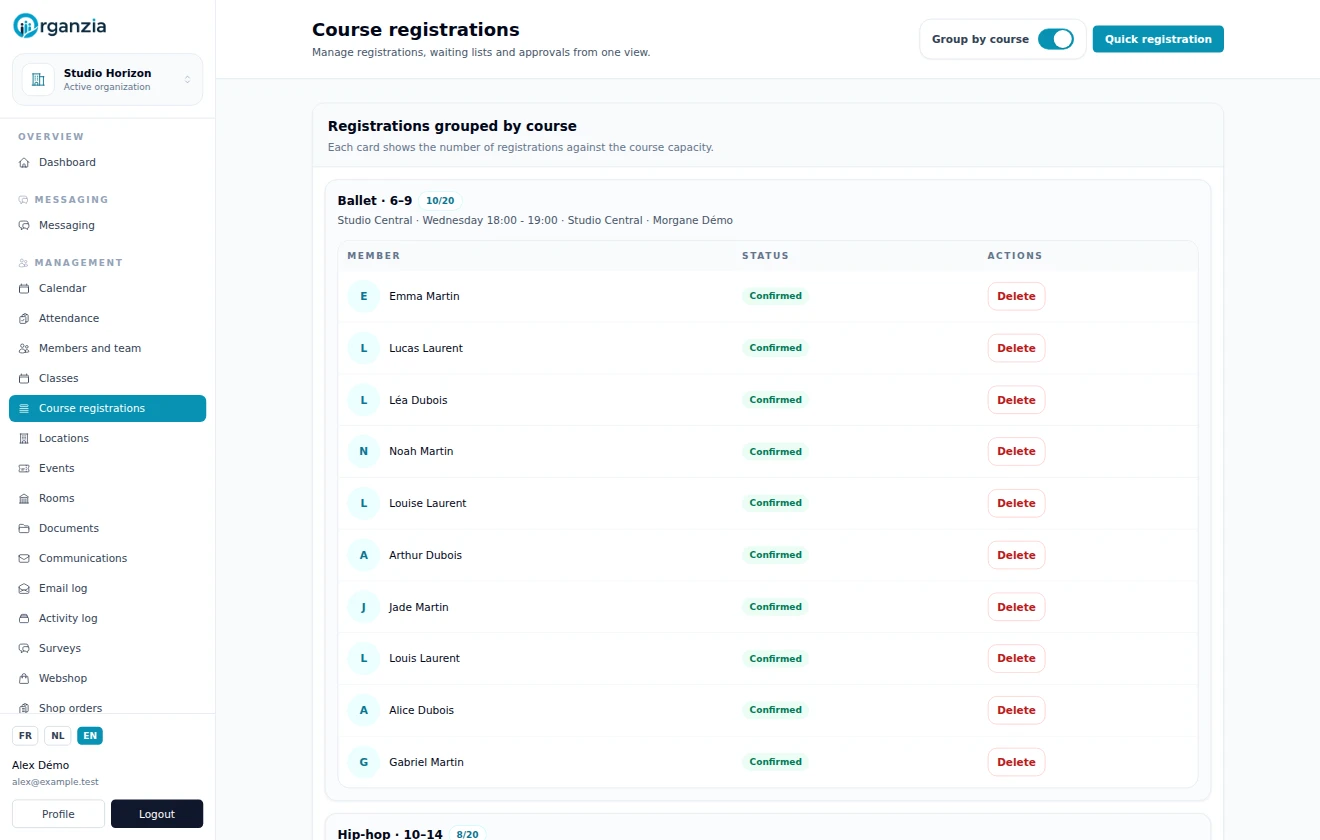Image resolution: width=1320 pixels, height=840 pixels.
Task: Click the Ballet 10/20 capacity badge
Action: (440, 201)
